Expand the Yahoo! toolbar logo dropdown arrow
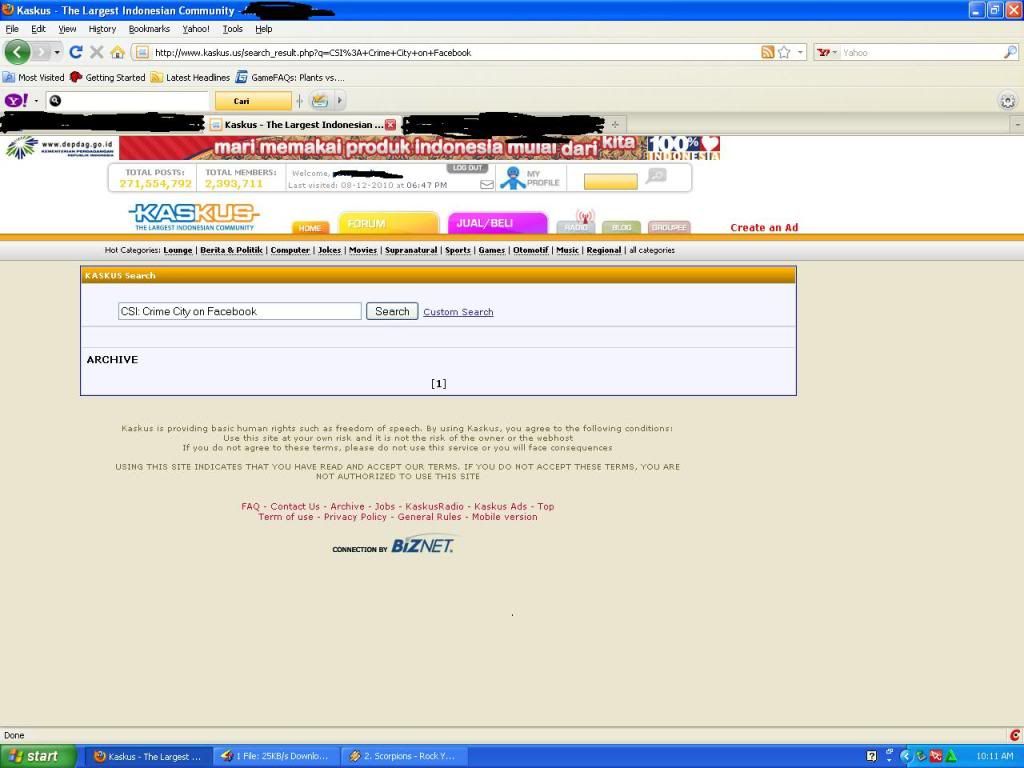This screenshot has height=768, width=1024. [36, 101]
